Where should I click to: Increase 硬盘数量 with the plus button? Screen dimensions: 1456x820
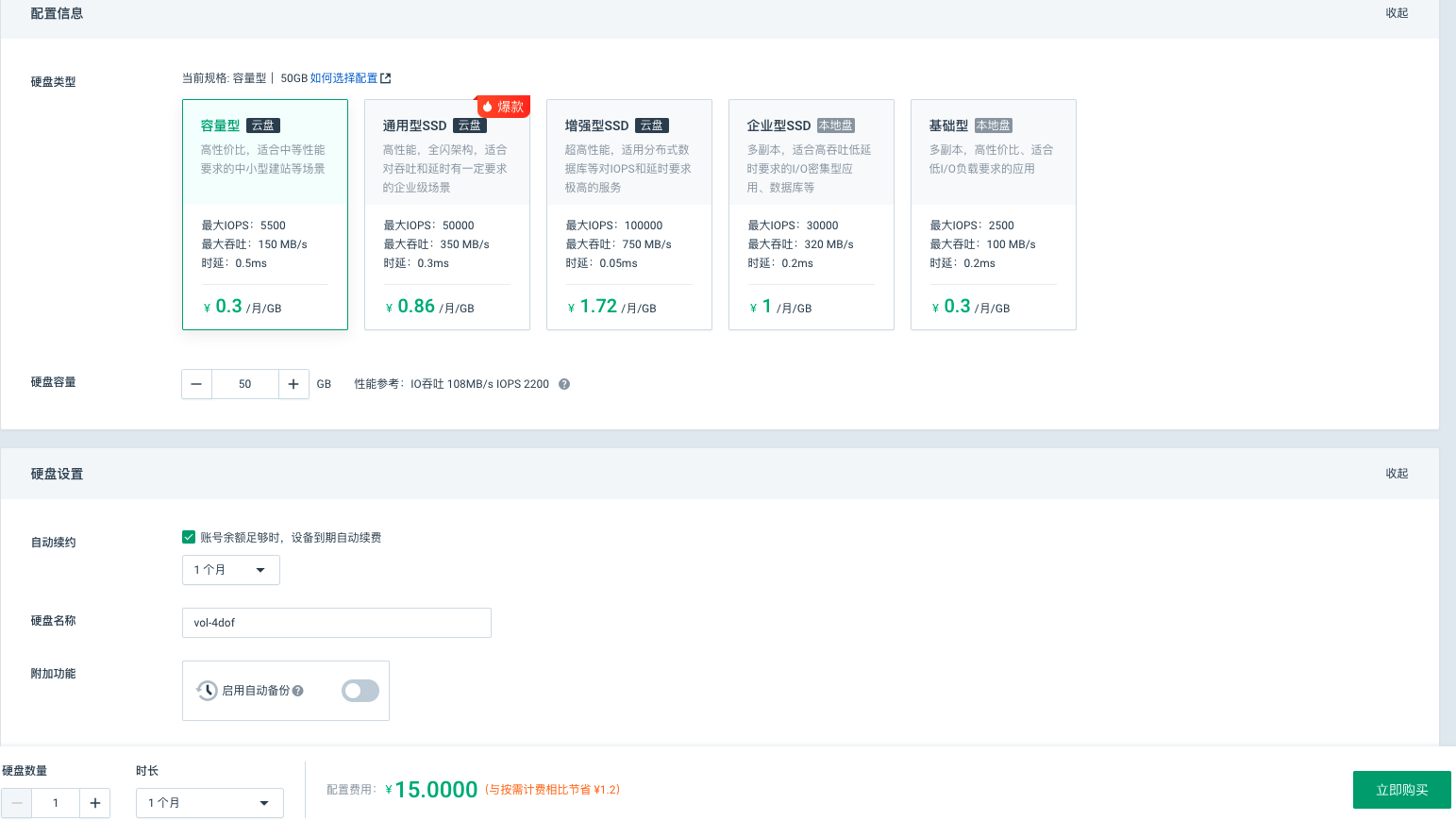click(x=95, y=803)
